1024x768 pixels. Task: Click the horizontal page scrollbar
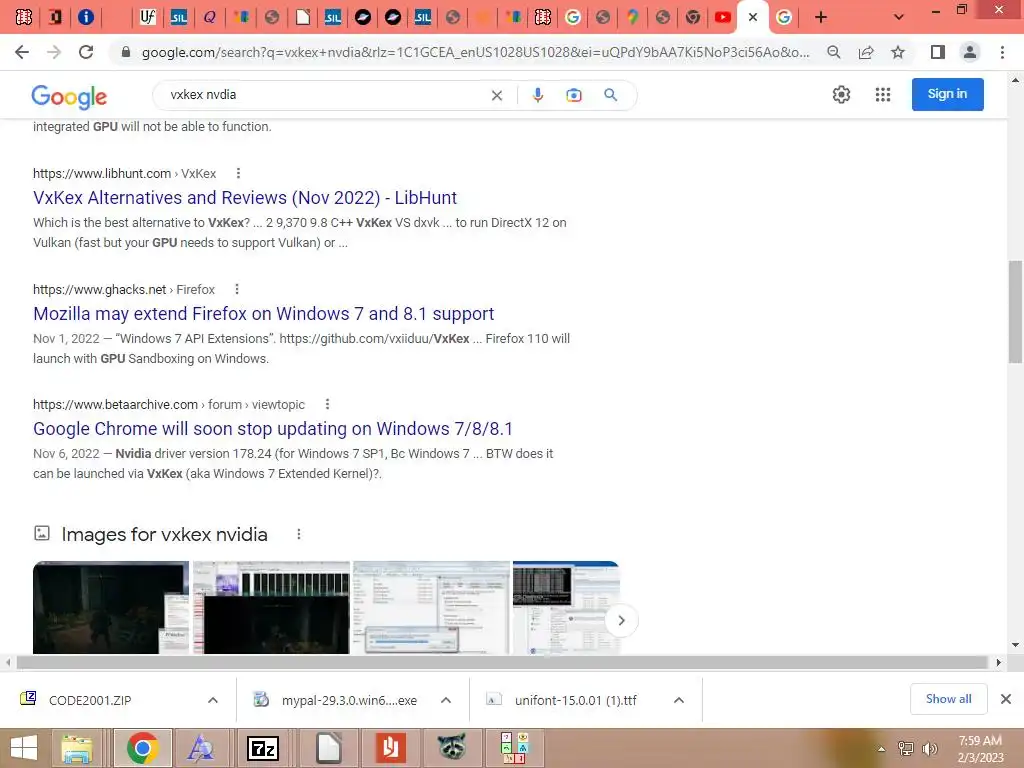pos(502,662)
